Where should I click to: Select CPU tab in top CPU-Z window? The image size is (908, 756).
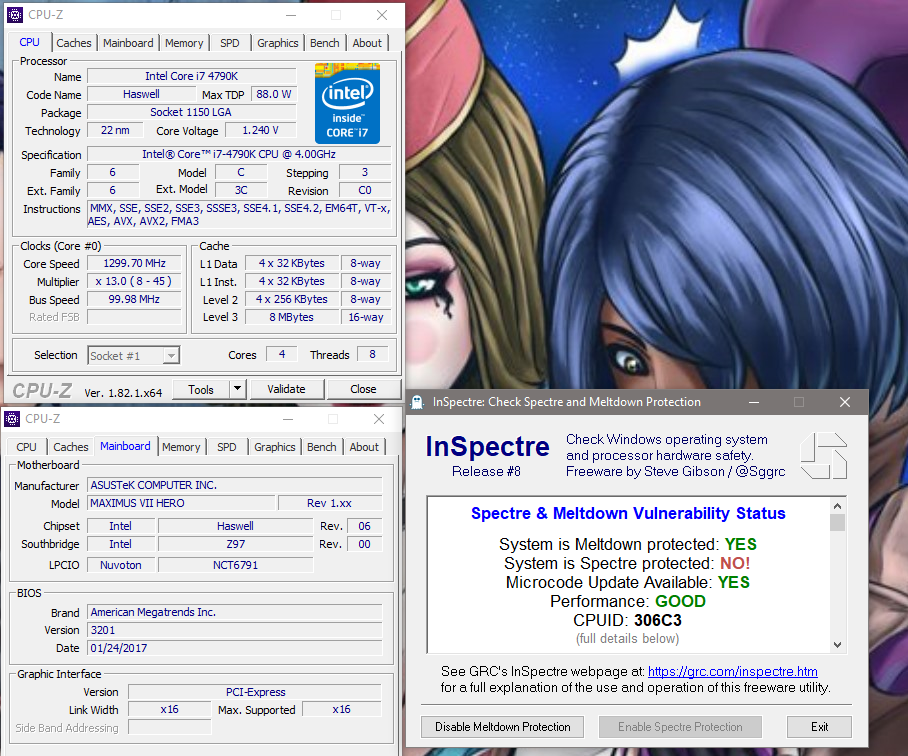30,42
